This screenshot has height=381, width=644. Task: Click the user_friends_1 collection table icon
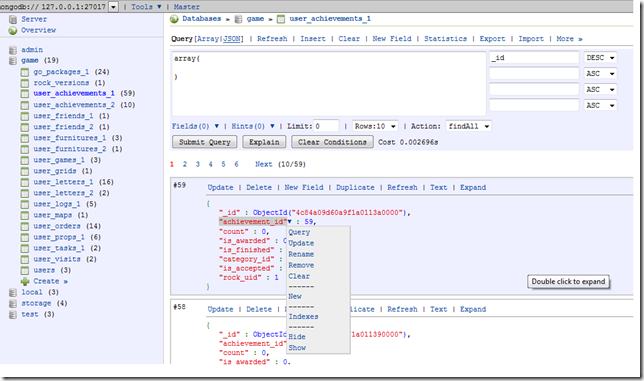[x=25, y=116]
